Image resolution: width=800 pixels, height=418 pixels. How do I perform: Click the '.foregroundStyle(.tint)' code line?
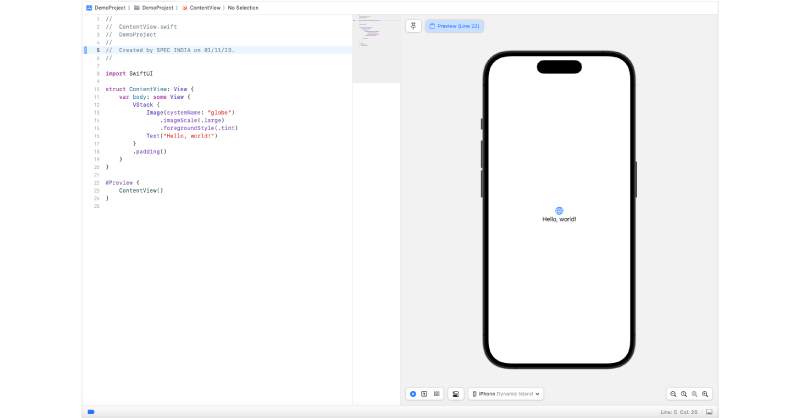click(199, 128)
